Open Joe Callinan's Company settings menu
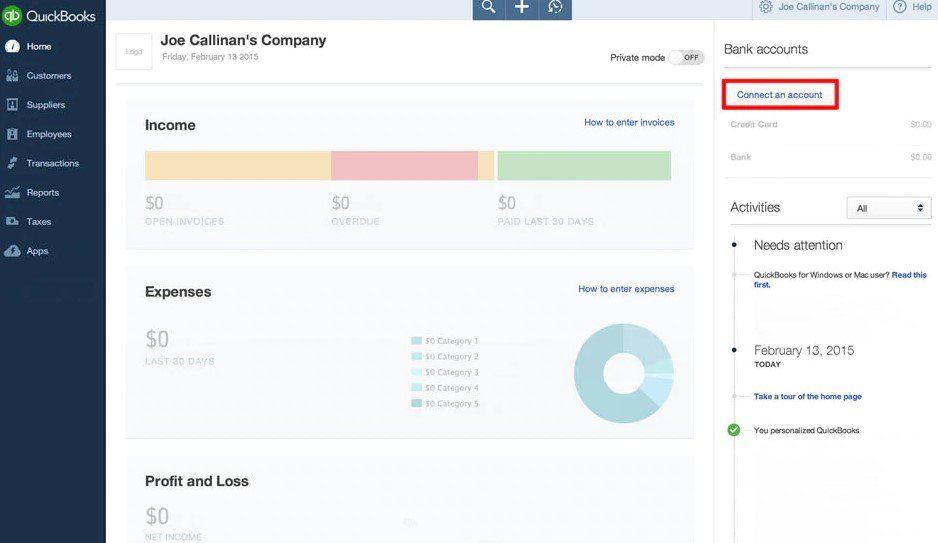The image size is (938, 543). click(828, 7)
